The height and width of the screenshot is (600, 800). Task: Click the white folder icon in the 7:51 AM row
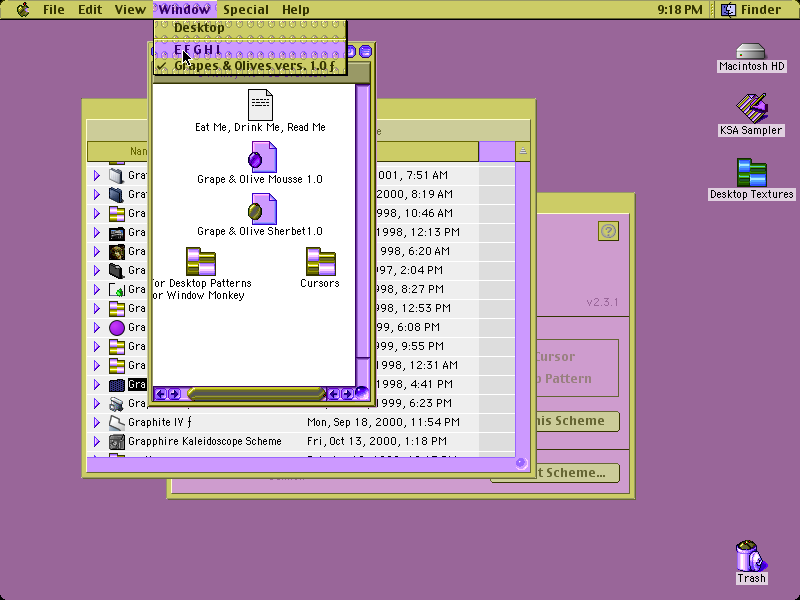point(117,176)
